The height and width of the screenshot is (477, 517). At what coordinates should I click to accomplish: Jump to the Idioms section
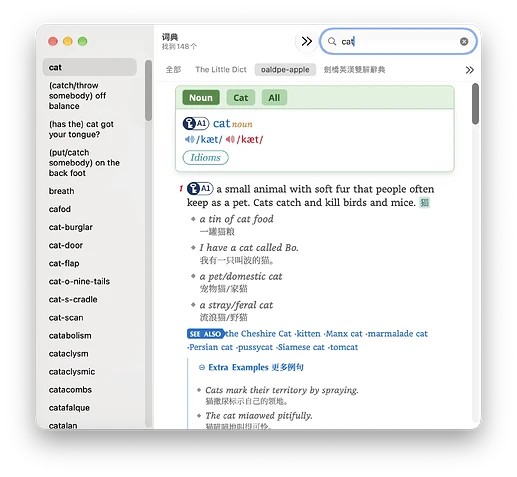click(x=205, y=158)
